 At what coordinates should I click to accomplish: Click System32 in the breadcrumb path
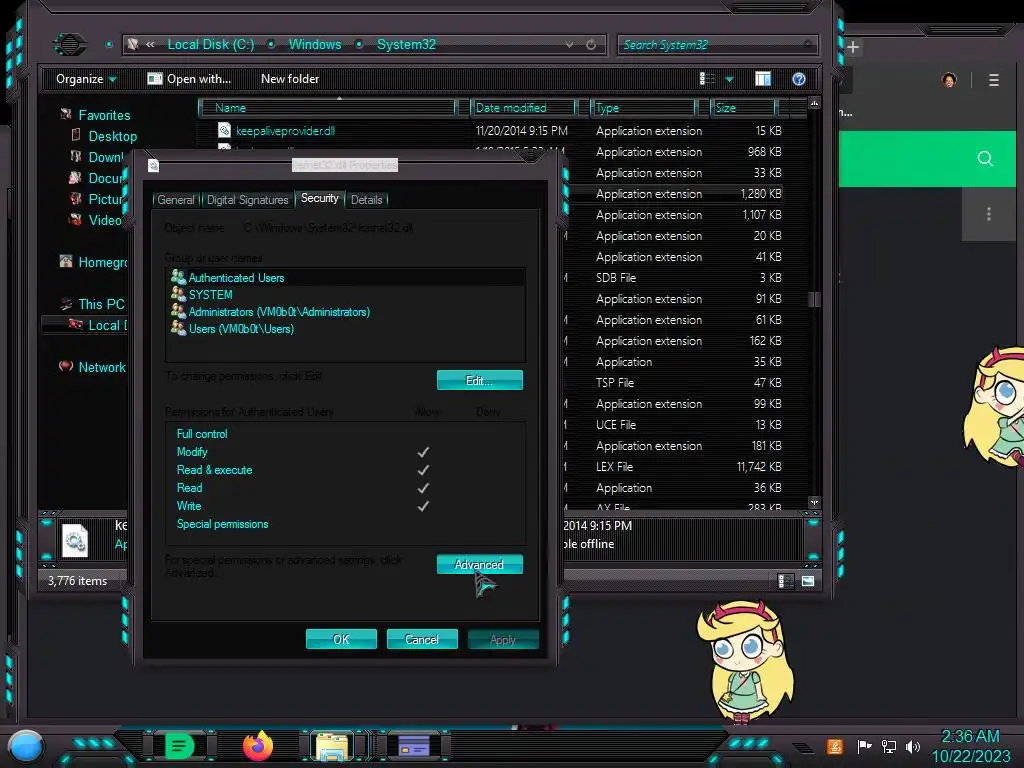click(x=406, y=44)
